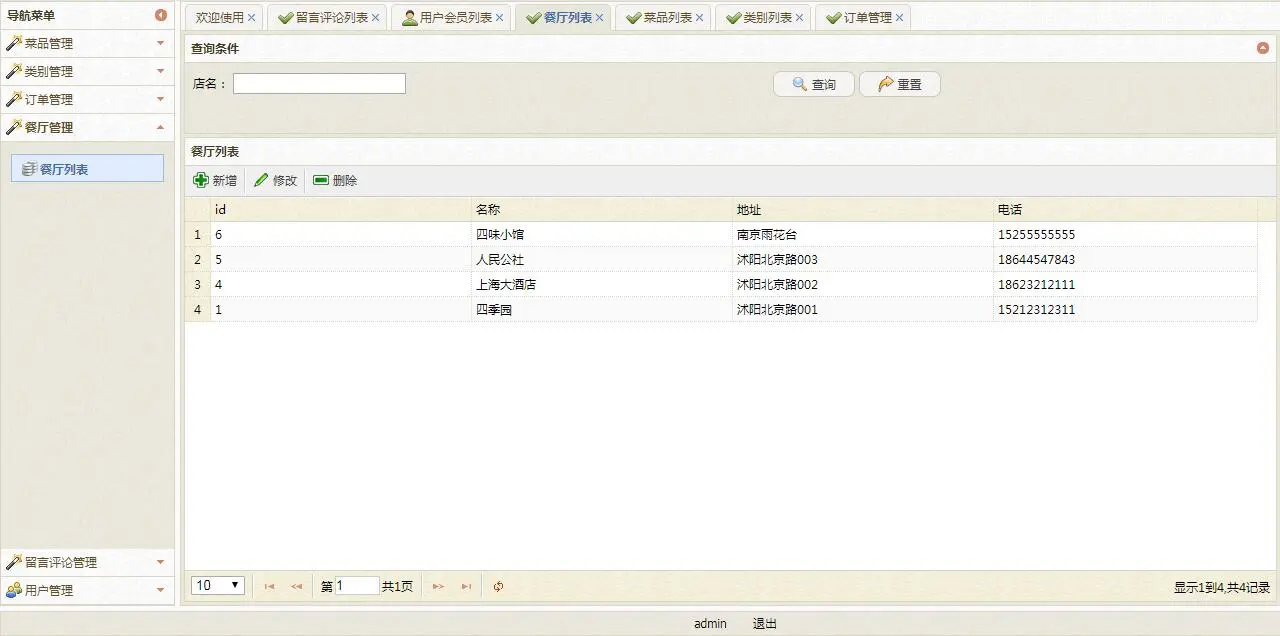This screenshot has height=636, width=1280.
Task: Click phone number 18623212111
Action: click(1036, 285)
